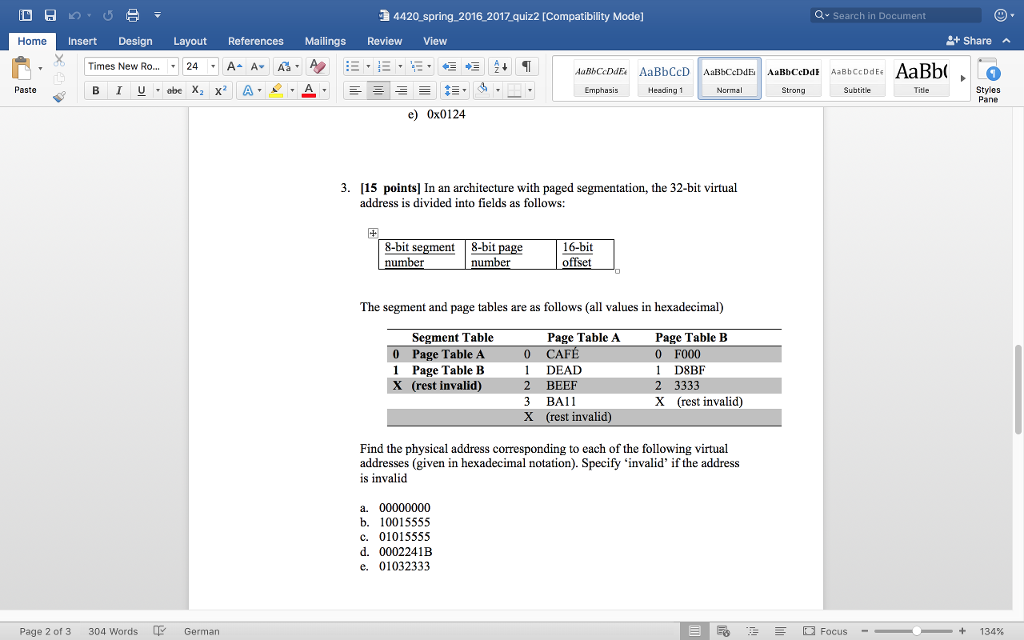
Task: Click the zoom slider in status bar
Action: pos(911,631)
